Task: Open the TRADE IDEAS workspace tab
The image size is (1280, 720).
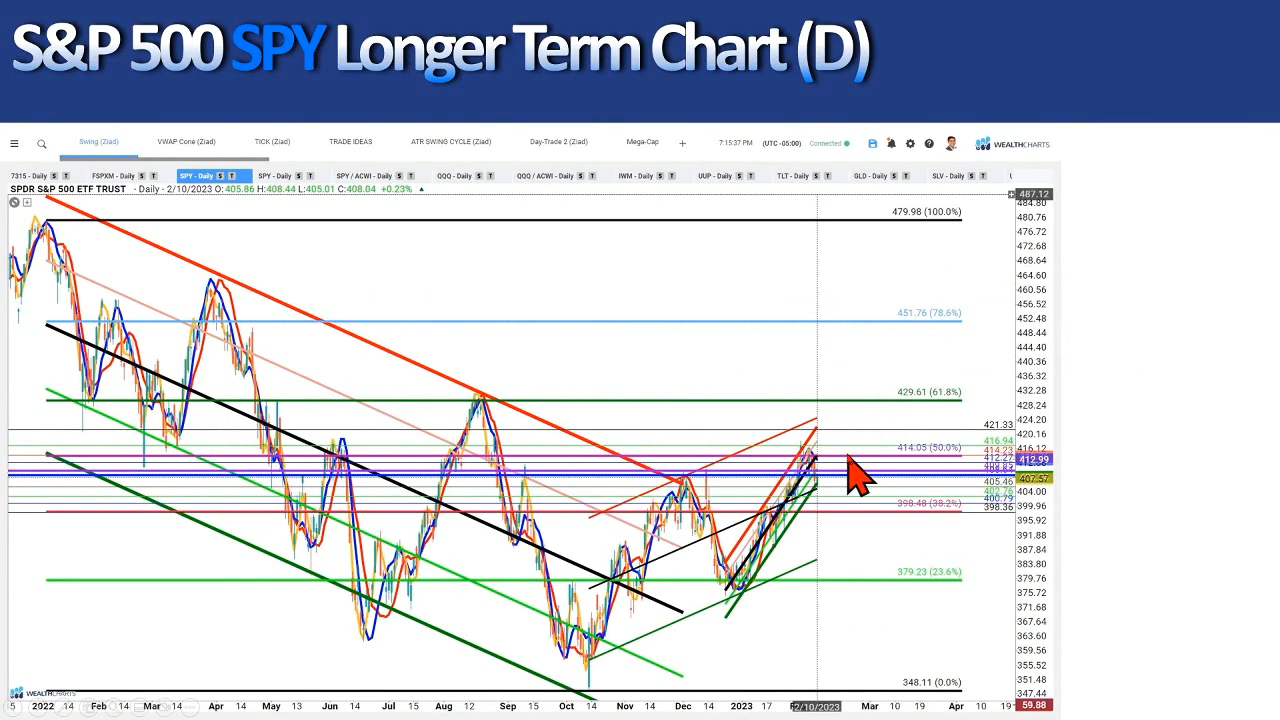Action: pos(350,142)
